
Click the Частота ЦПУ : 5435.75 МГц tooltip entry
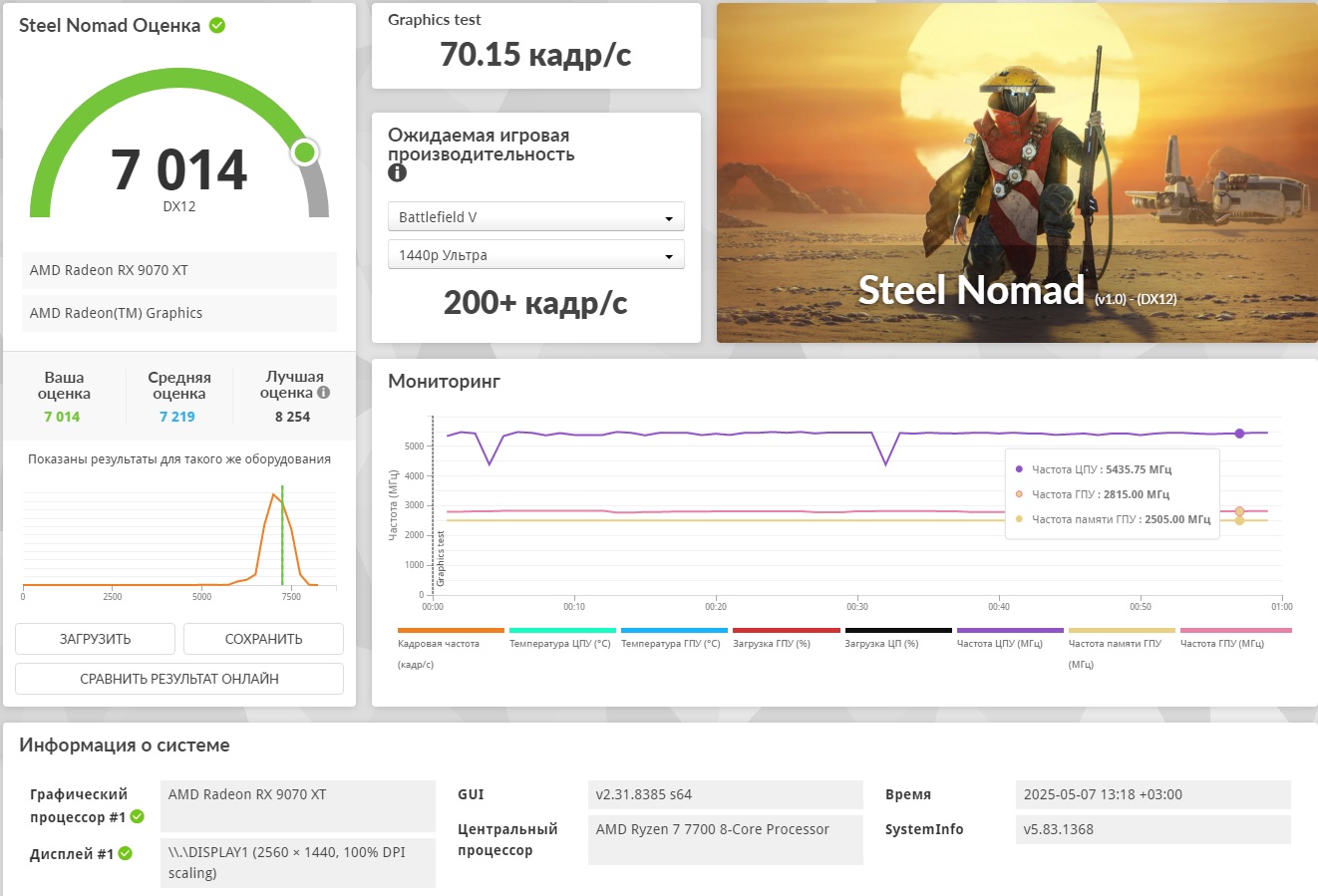[1094, 469]
